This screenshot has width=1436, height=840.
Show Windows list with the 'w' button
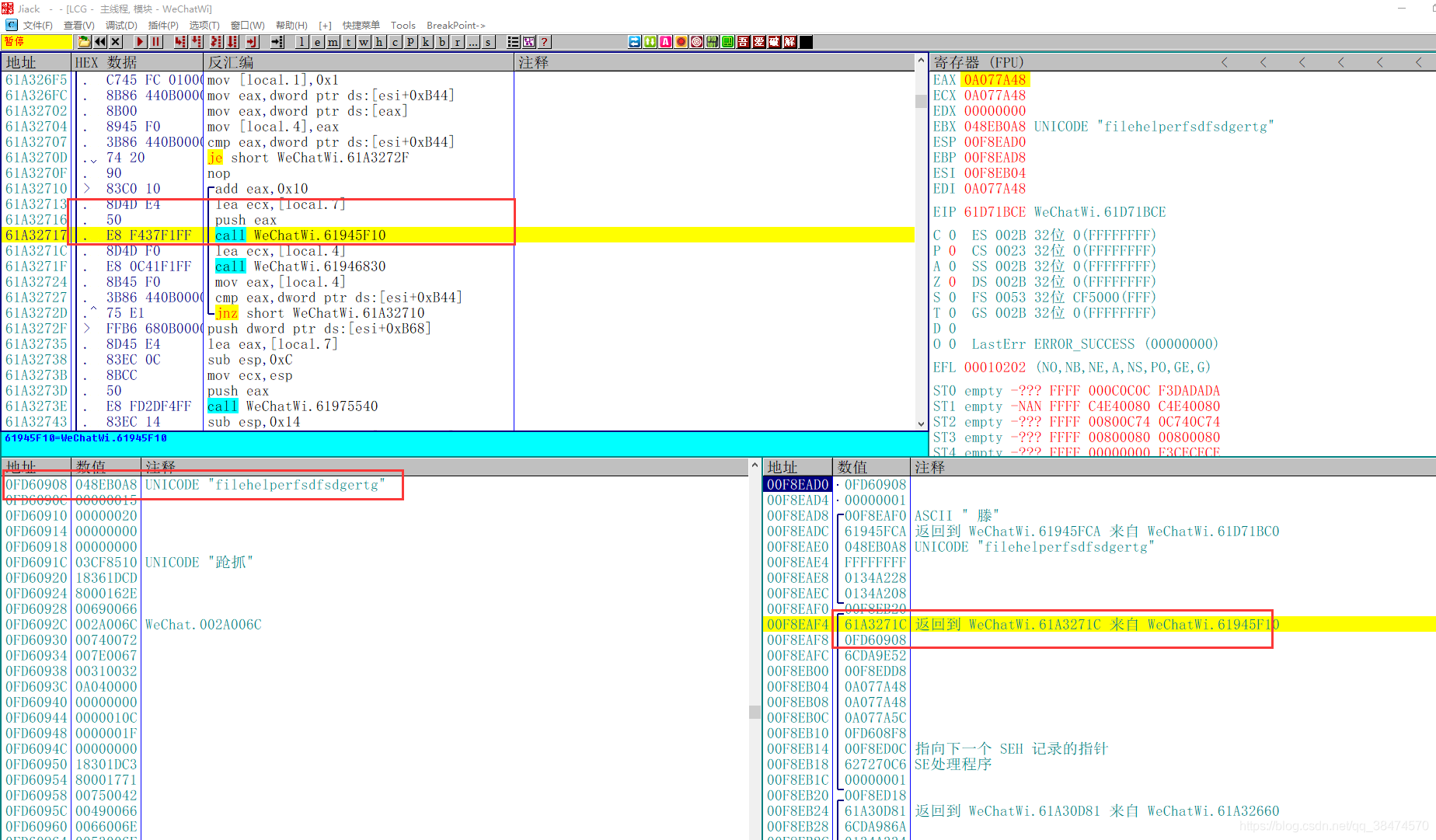(364, 42)
